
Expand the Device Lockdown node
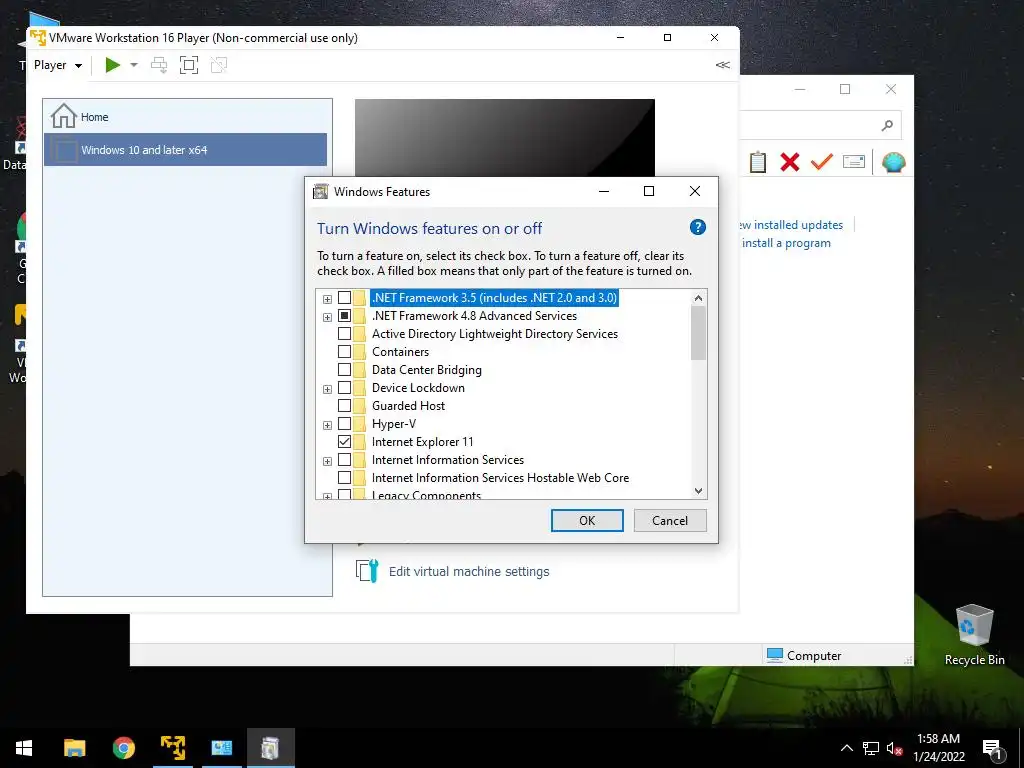(x=327, y=389)
